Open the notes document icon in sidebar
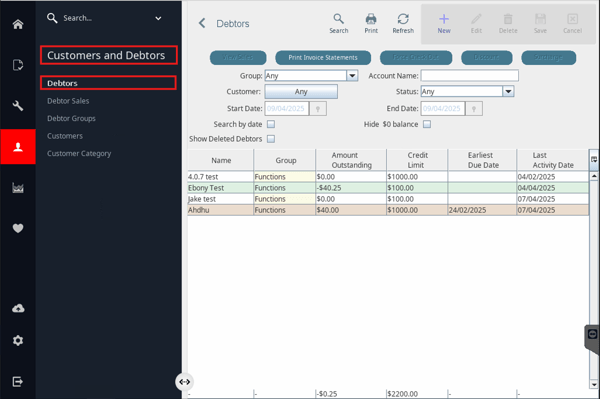 pyautogui.click(x=18, y=65)
